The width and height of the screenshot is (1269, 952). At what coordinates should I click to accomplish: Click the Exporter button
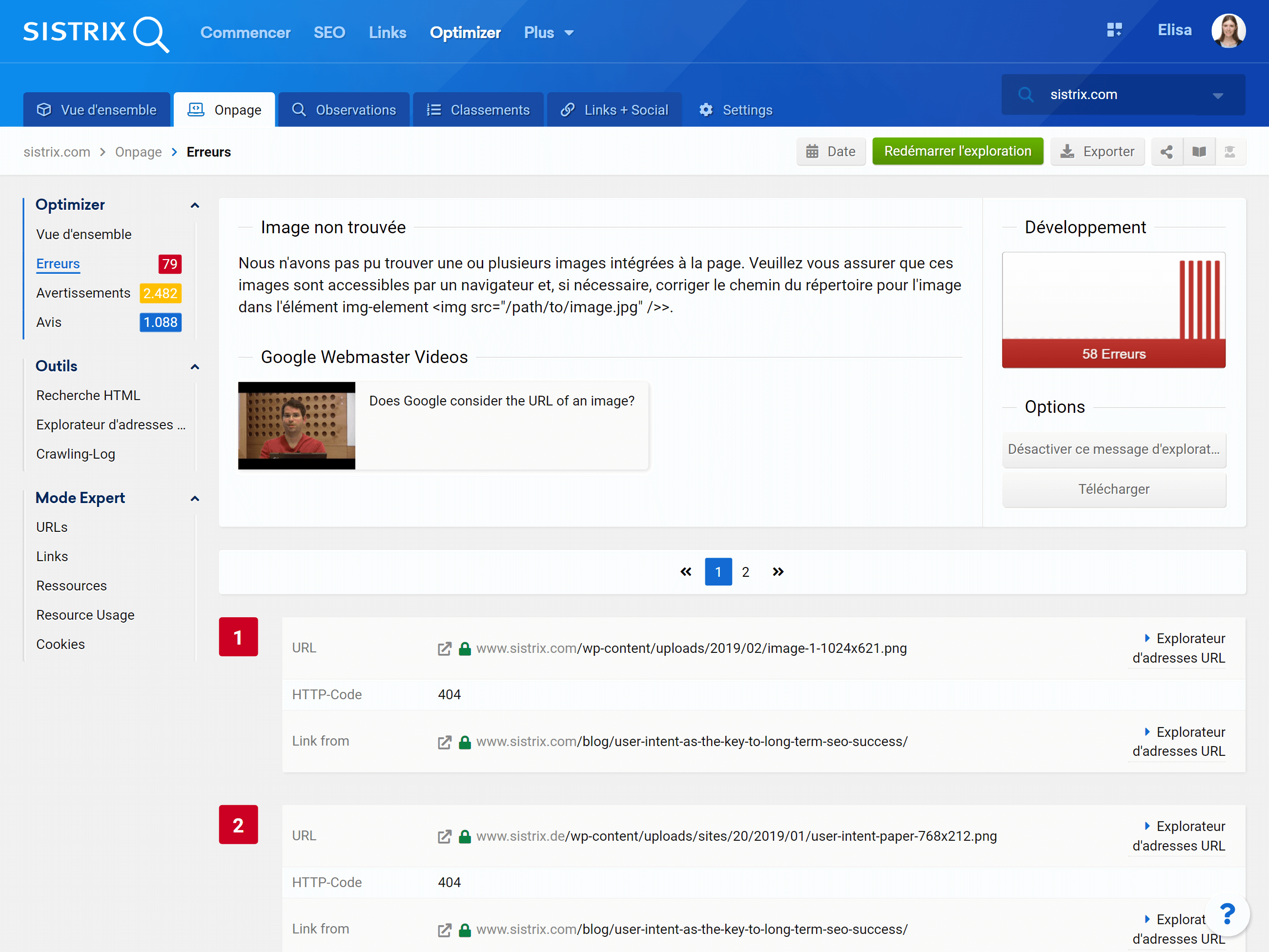[x=1098, y=151]
